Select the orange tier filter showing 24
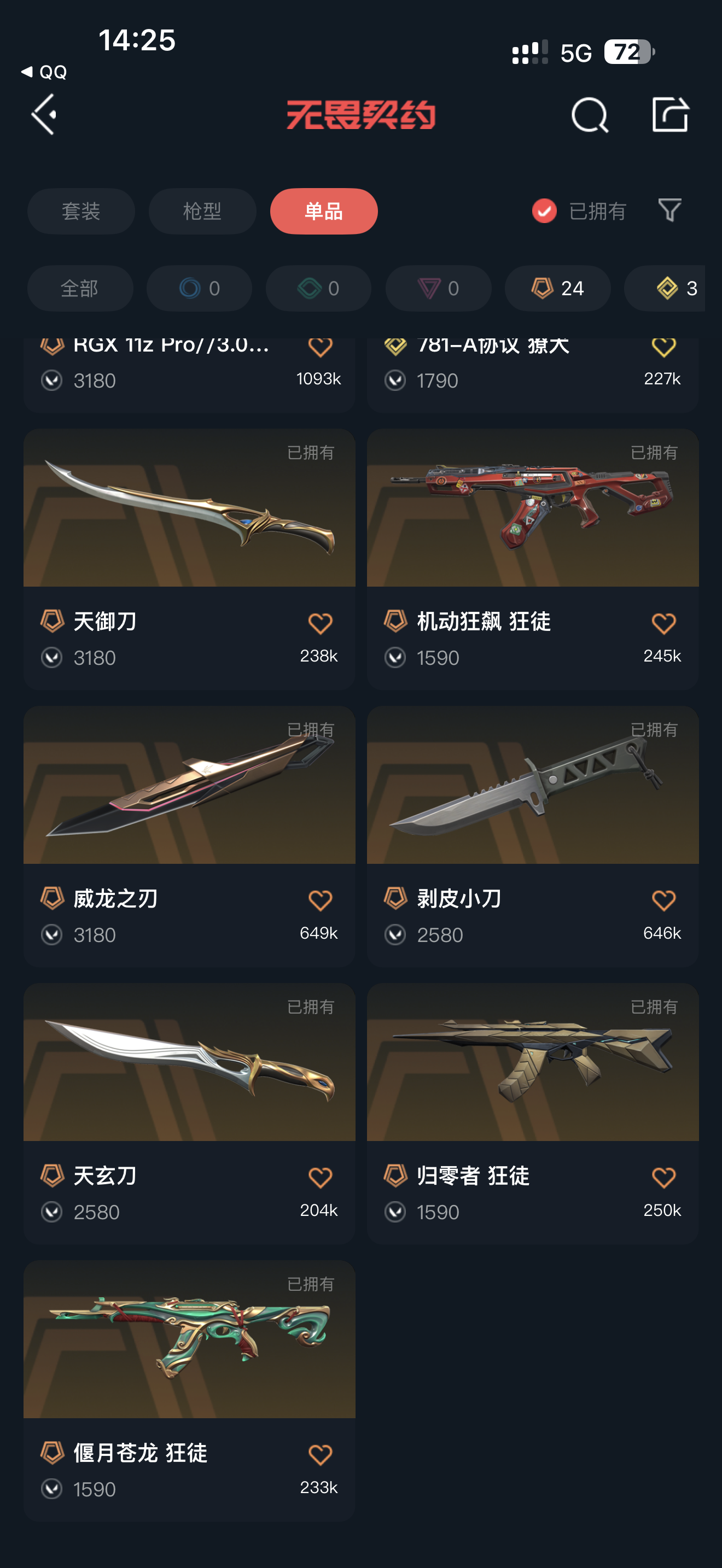The width and height of the screenshot is (722, 1568). point(557,288)
